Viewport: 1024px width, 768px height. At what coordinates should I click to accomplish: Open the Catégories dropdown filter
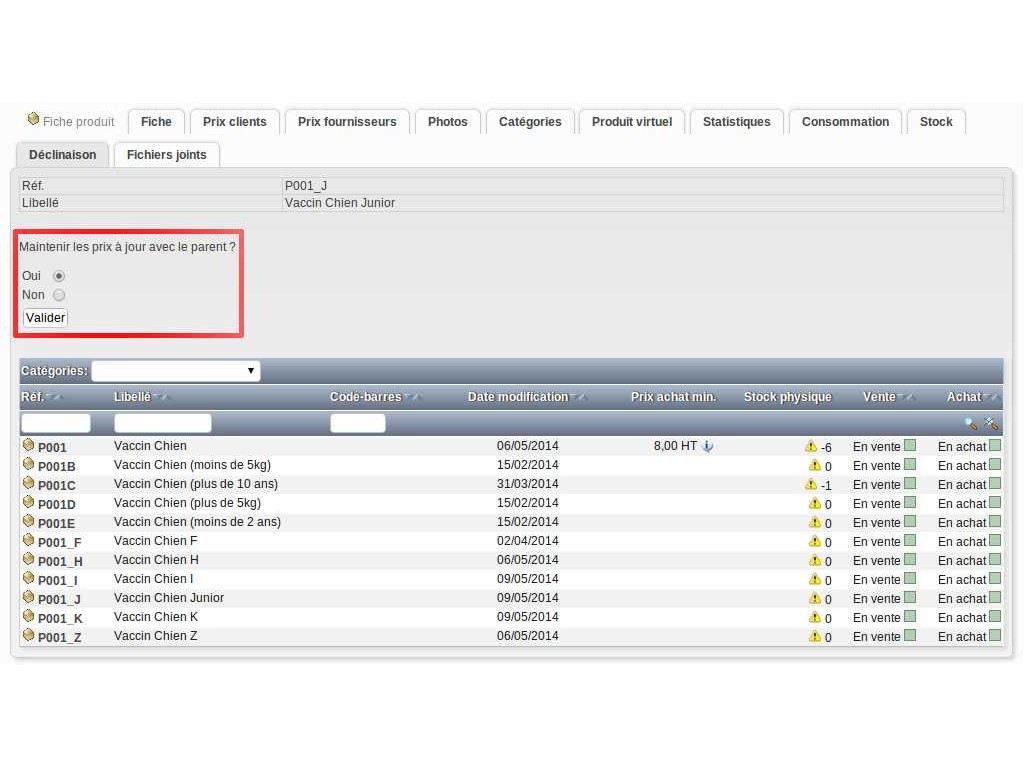pos(176,371)
